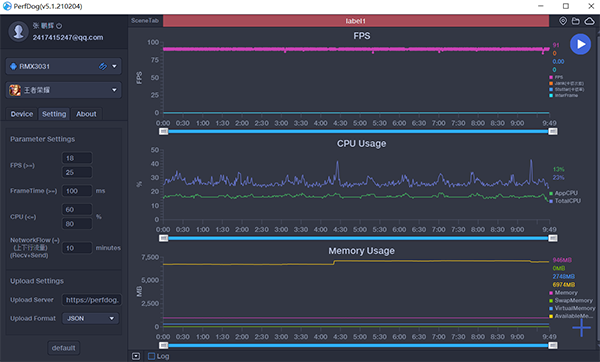The height and width of the screenshot is (362, 600).
Task: Select the red label1 scene bar
Action: 356,21
